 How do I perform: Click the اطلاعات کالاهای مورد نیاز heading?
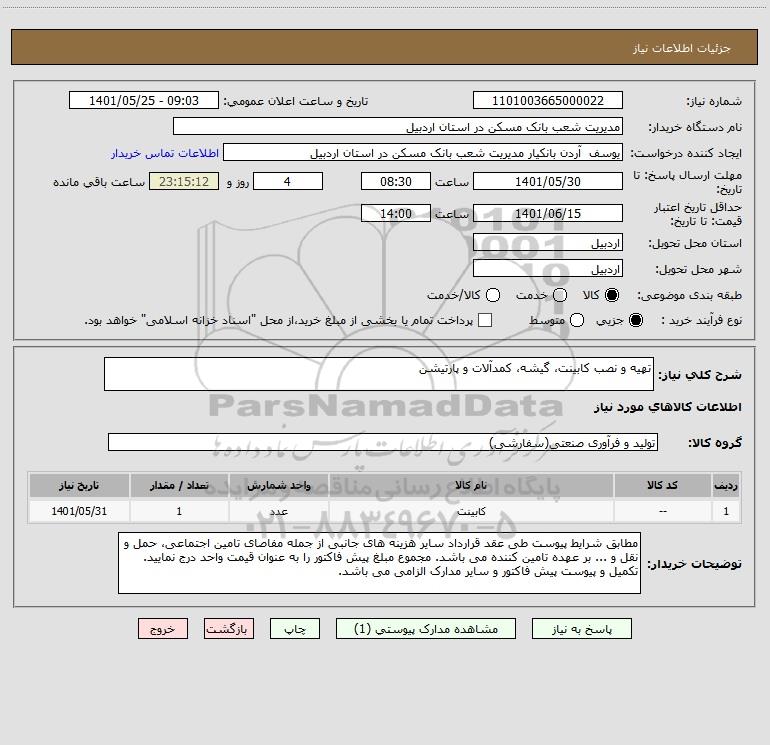668,407
